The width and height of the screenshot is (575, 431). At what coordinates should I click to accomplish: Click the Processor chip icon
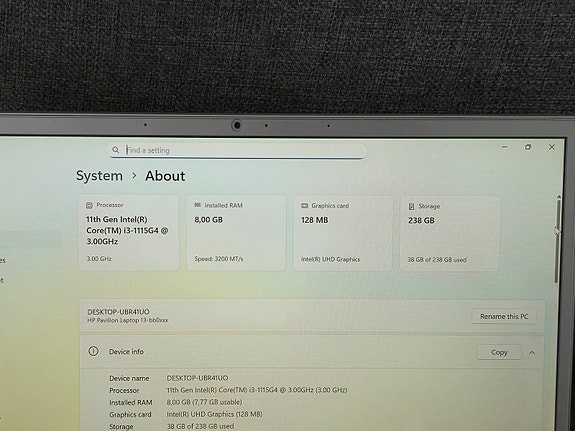click(89, 205)
